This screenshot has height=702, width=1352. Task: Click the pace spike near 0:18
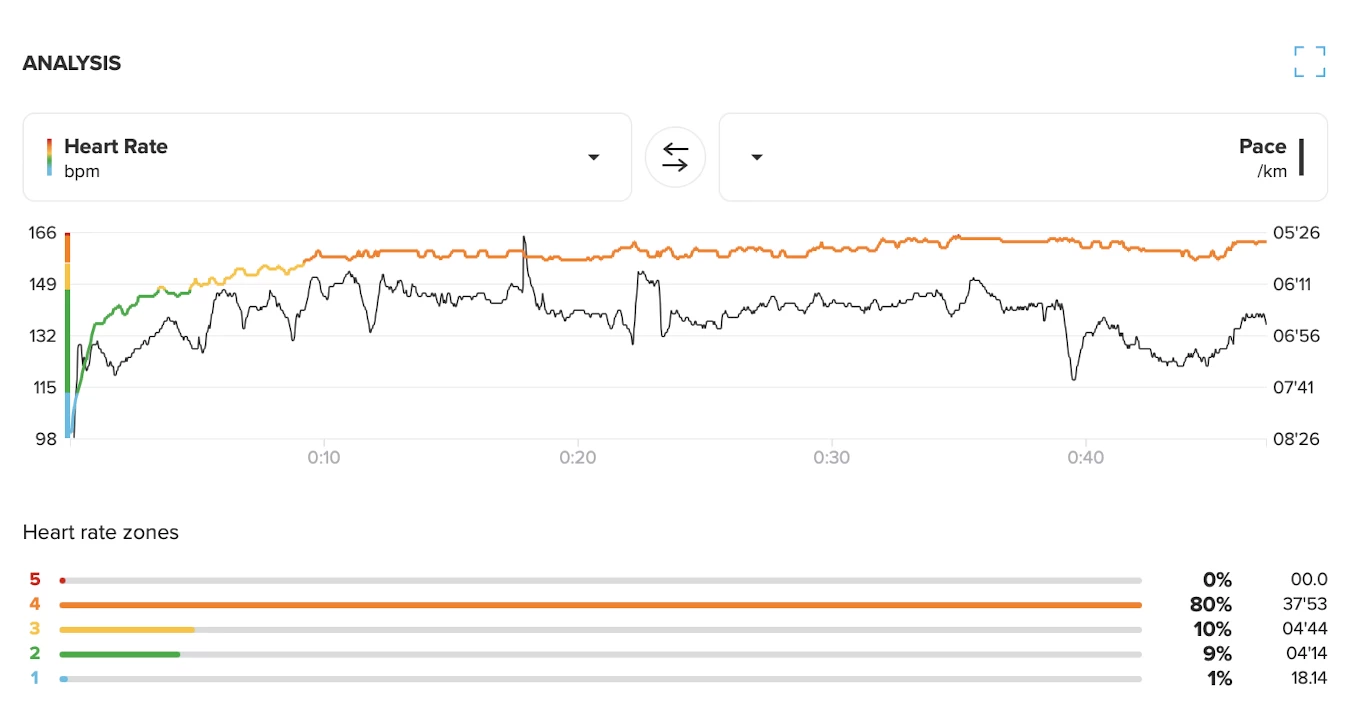tap(524, 240)
